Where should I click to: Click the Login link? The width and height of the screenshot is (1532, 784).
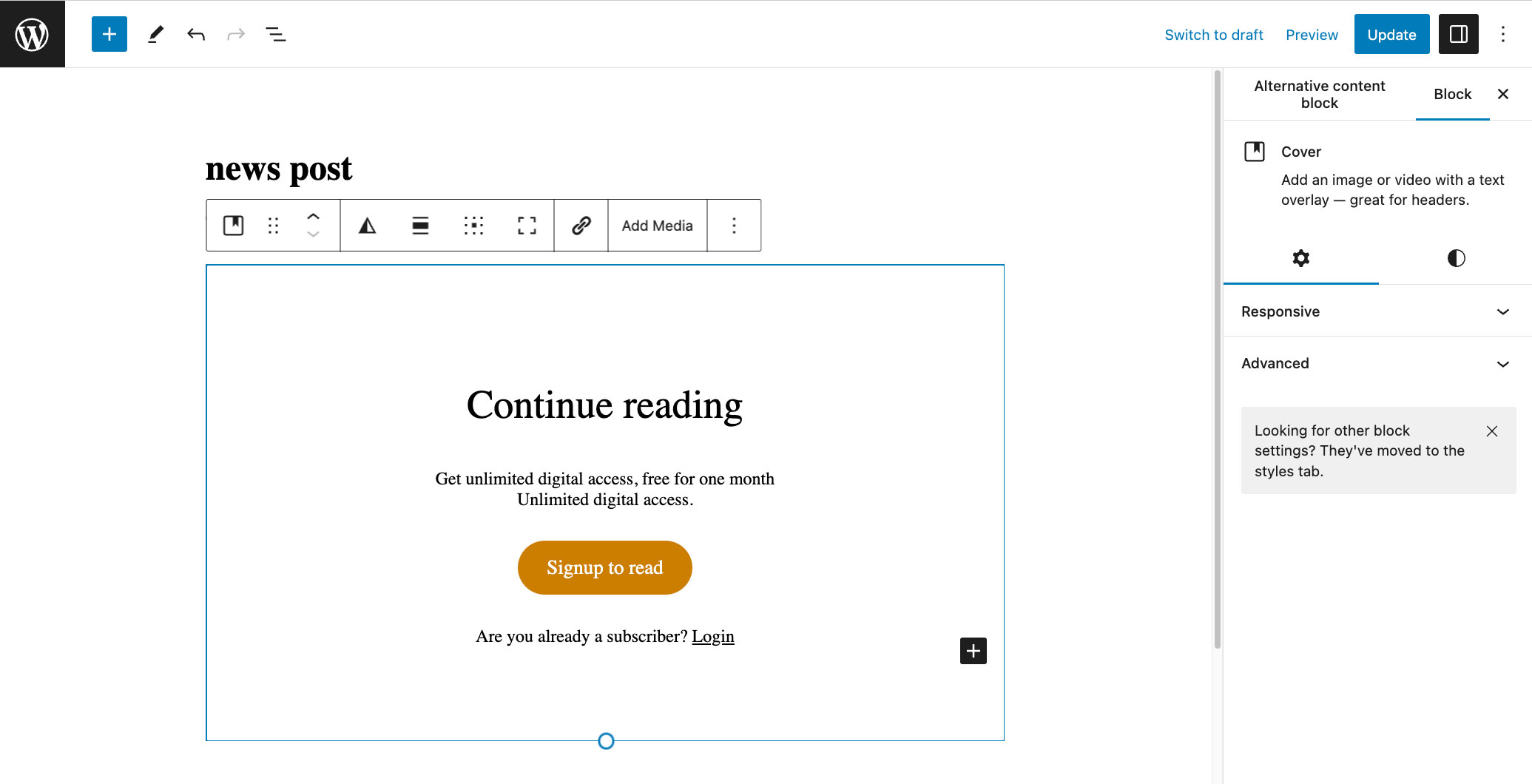click(x=712, y=636)
